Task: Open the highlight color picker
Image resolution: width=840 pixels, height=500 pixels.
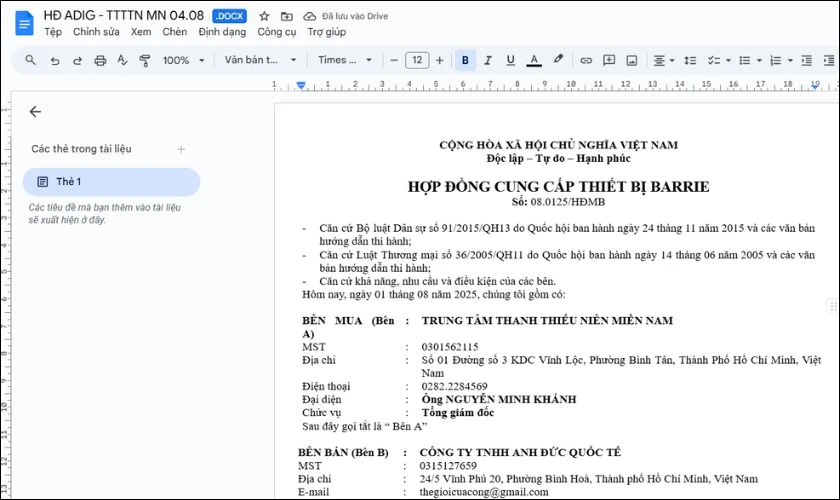Action: pos(558,59)
